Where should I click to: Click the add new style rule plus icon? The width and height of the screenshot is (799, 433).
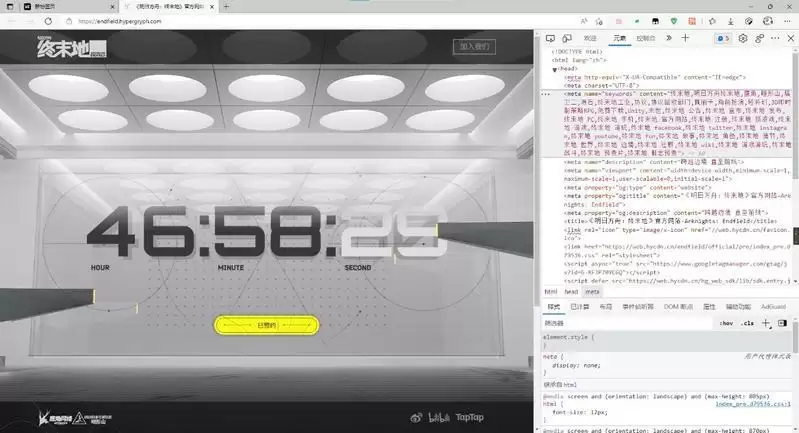[x=766, y=323]
